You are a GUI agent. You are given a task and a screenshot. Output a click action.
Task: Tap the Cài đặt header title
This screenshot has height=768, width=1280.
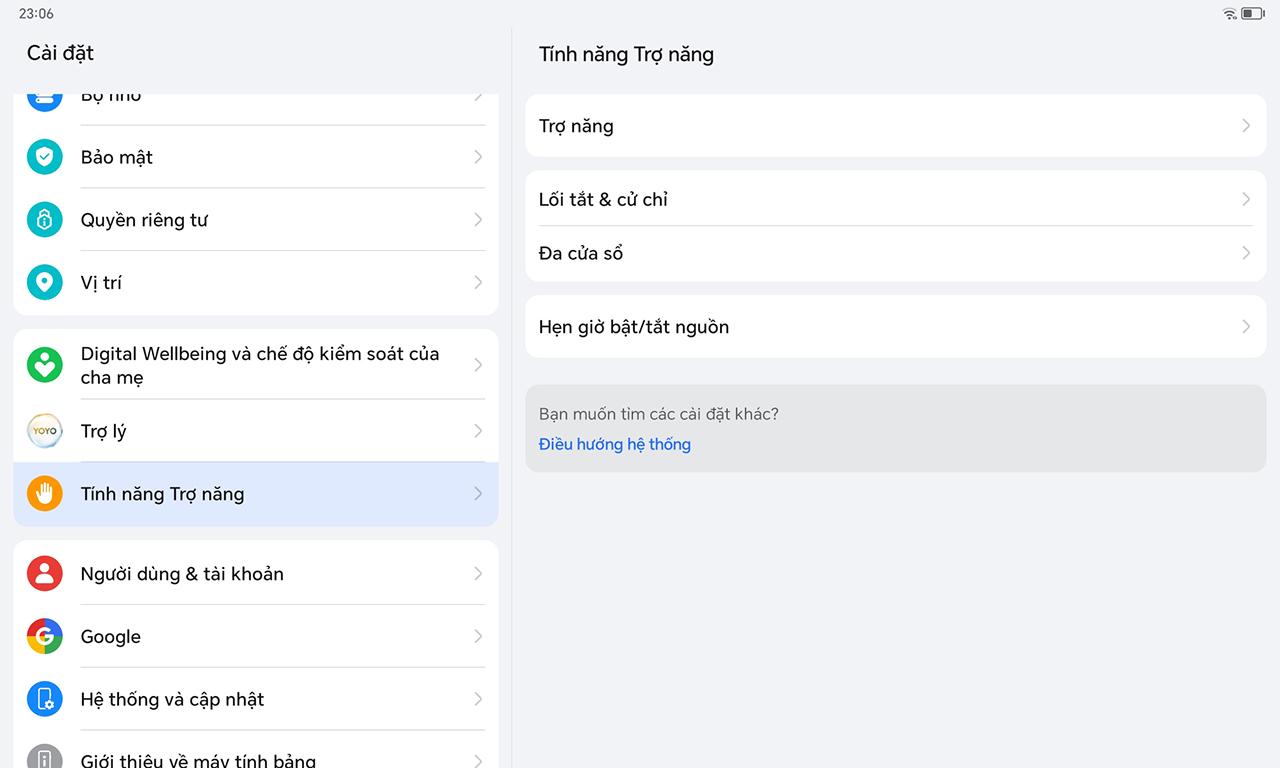[60, 54]
